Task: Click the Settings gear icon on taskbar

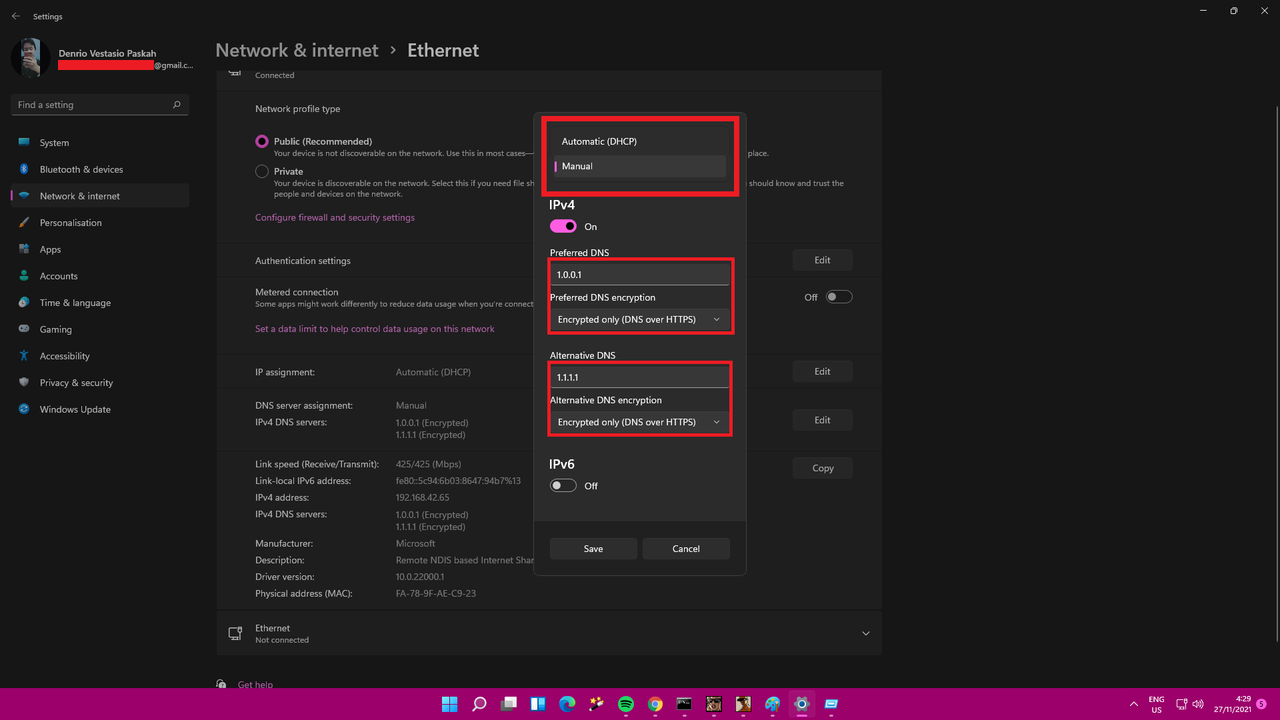Action: [x=801, y=704]
